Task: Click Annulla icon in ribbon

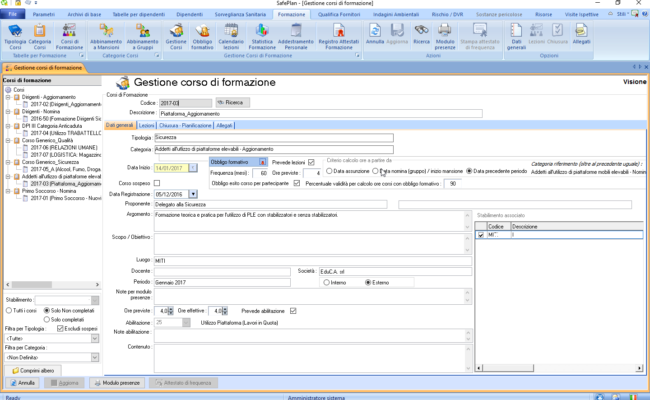Action: [x=375, y=34]
